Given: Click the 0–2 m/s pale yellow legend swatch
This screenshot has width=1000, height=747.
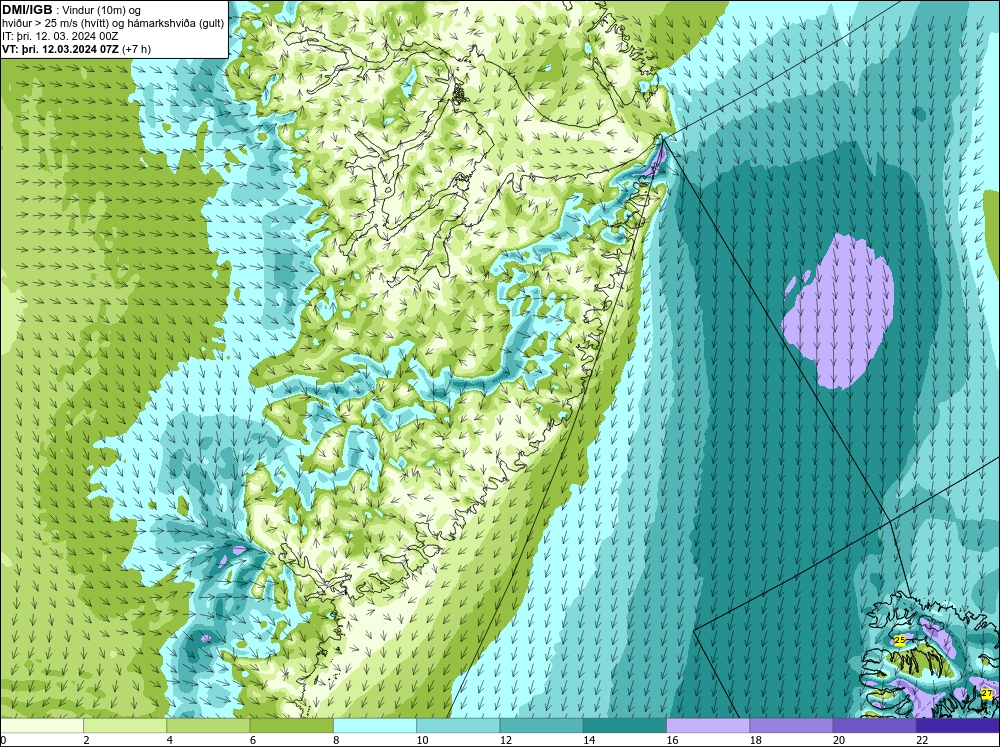Looking at the screenshot, I should coord(42,725).
